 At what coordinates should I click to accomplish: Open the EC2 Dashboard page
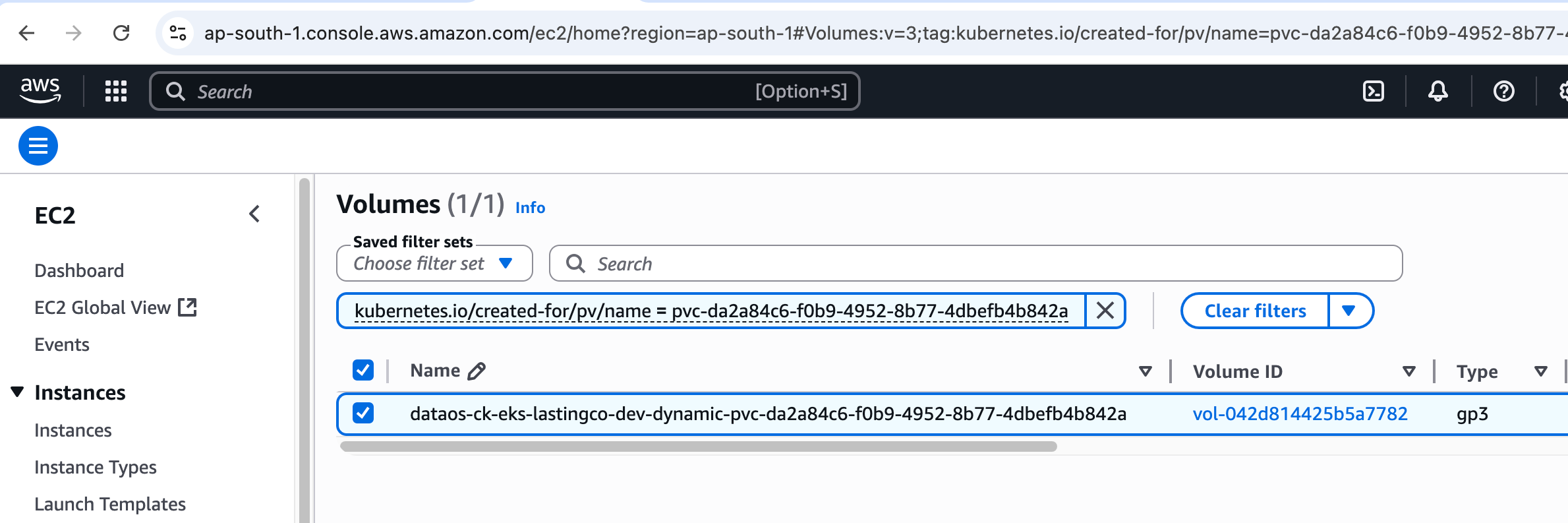pos(79,270)
